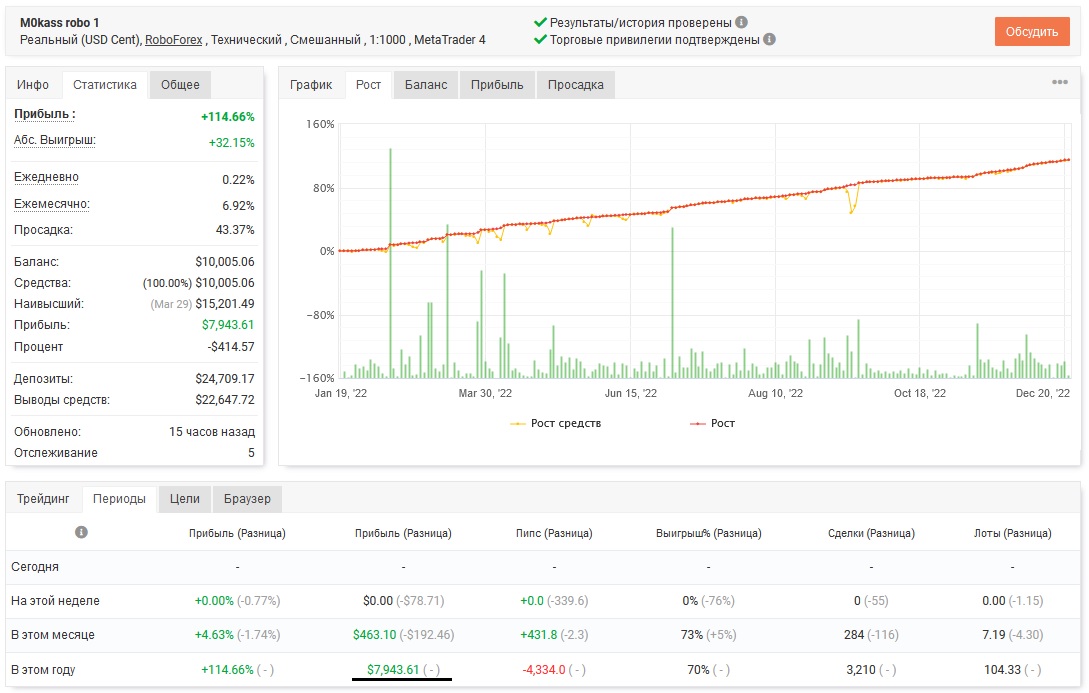Click the 43.37% drawdown value
1089x693 pixels.
[x=235, y=229]
